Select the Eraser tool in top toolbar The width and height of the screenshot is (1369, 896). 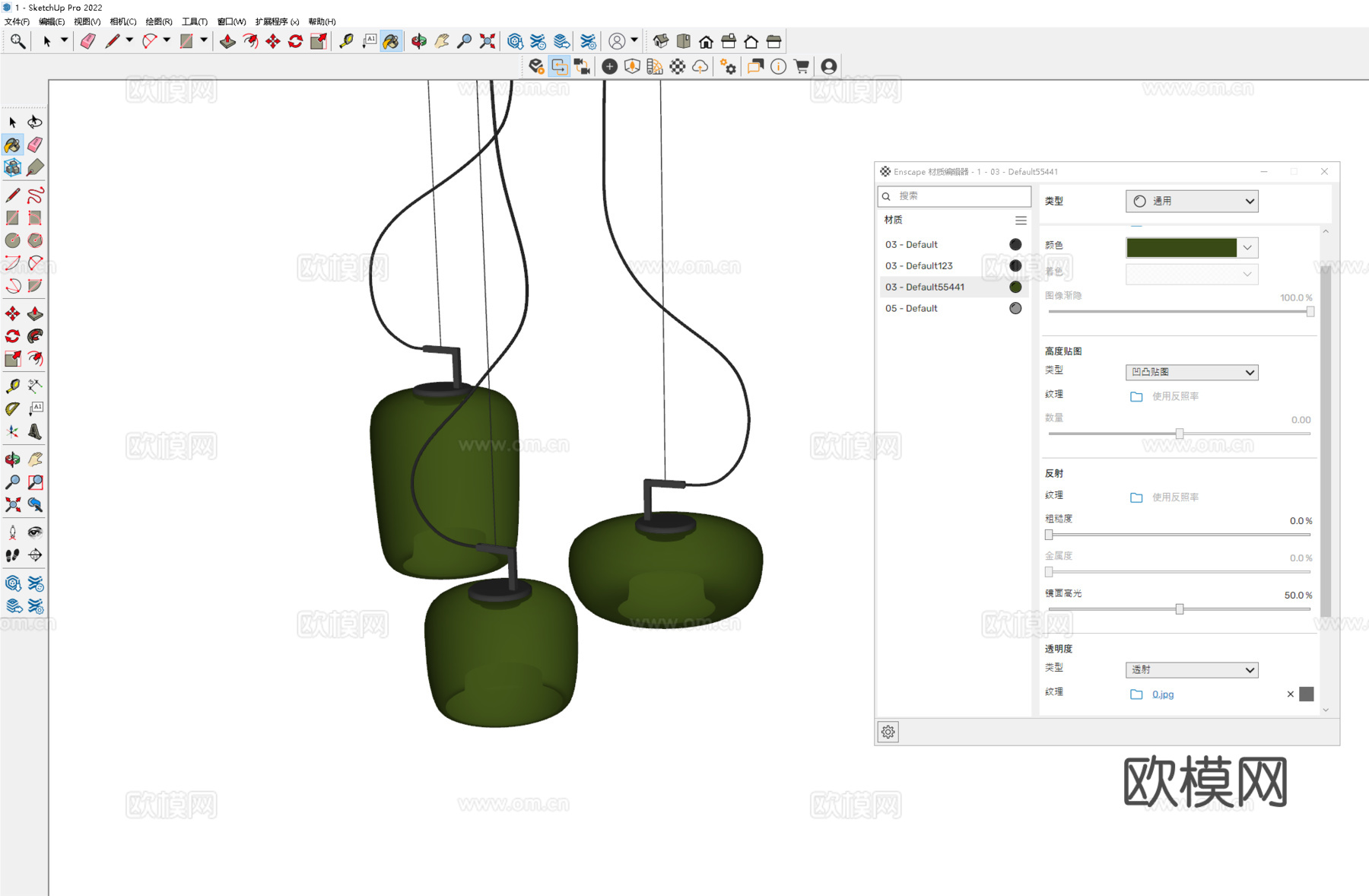(88, 41)
